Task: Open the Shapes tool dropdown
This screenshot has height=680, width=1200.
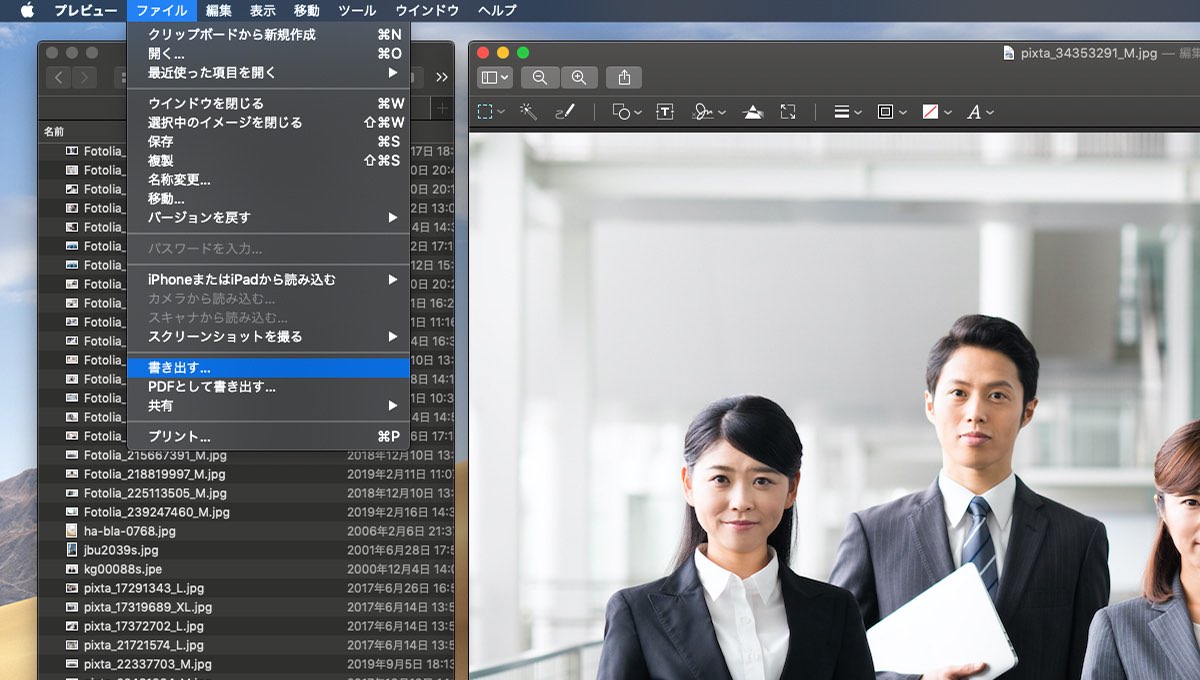Action: (627, 112)
